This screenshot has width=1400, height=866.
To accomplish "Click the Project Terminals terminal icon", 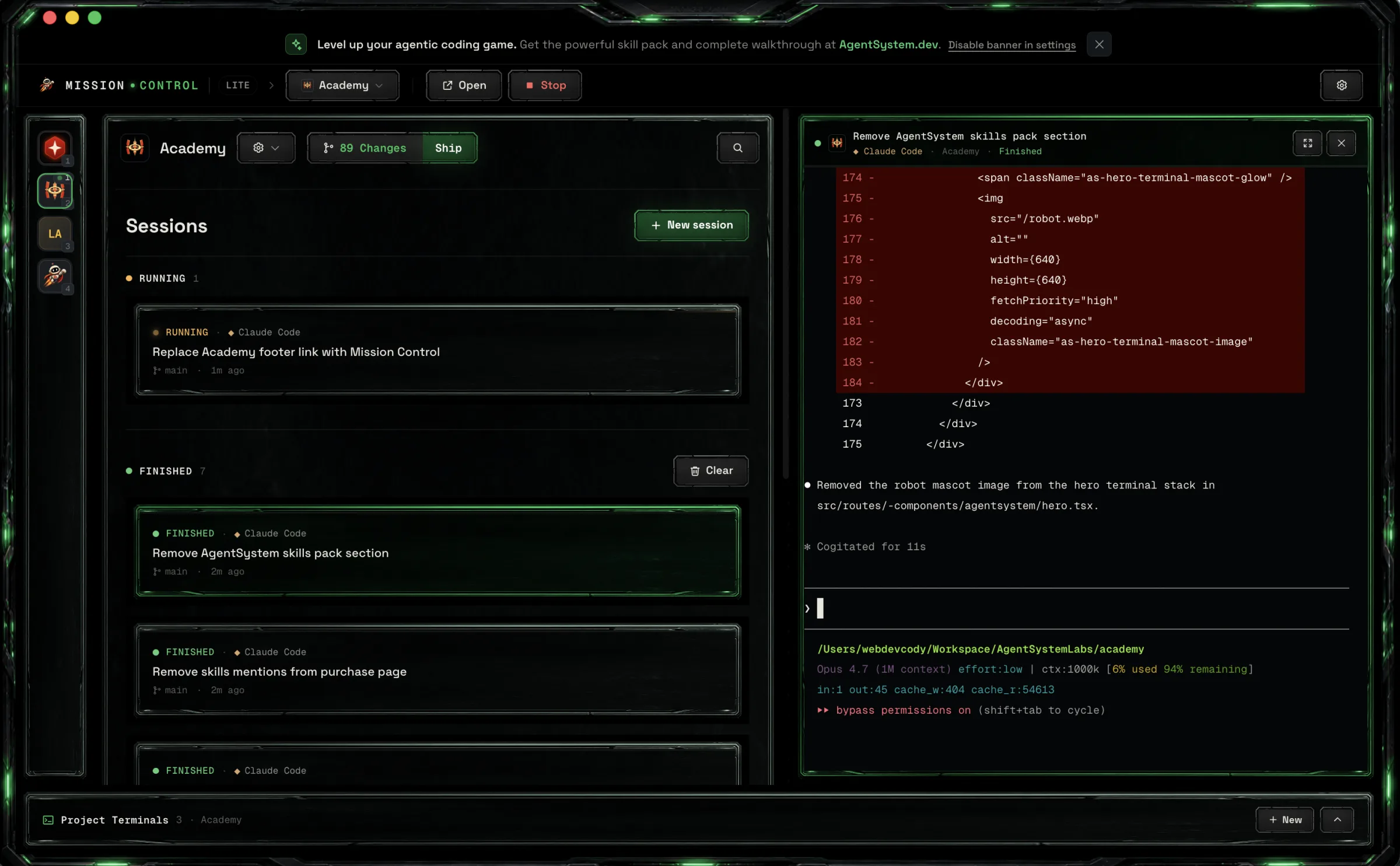I will (x=48, y=820).
